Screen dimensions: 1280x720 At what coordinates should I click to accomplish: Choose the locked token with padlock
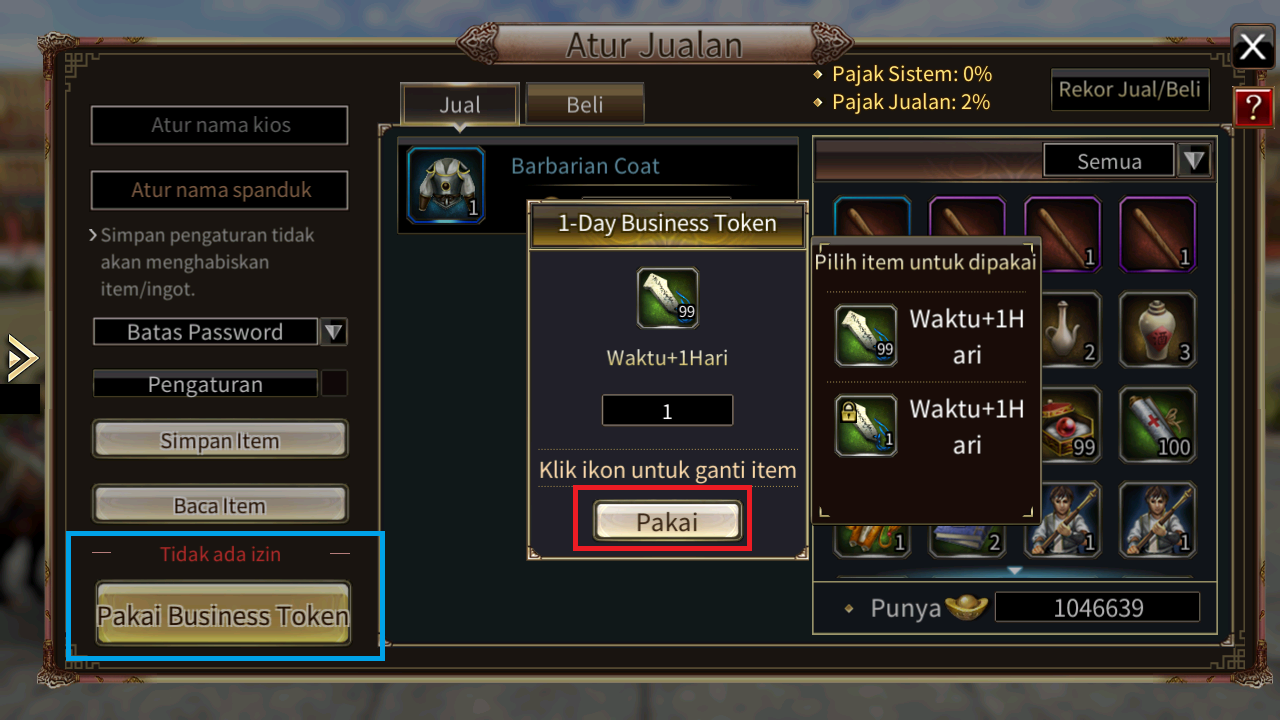click(866, 425)
